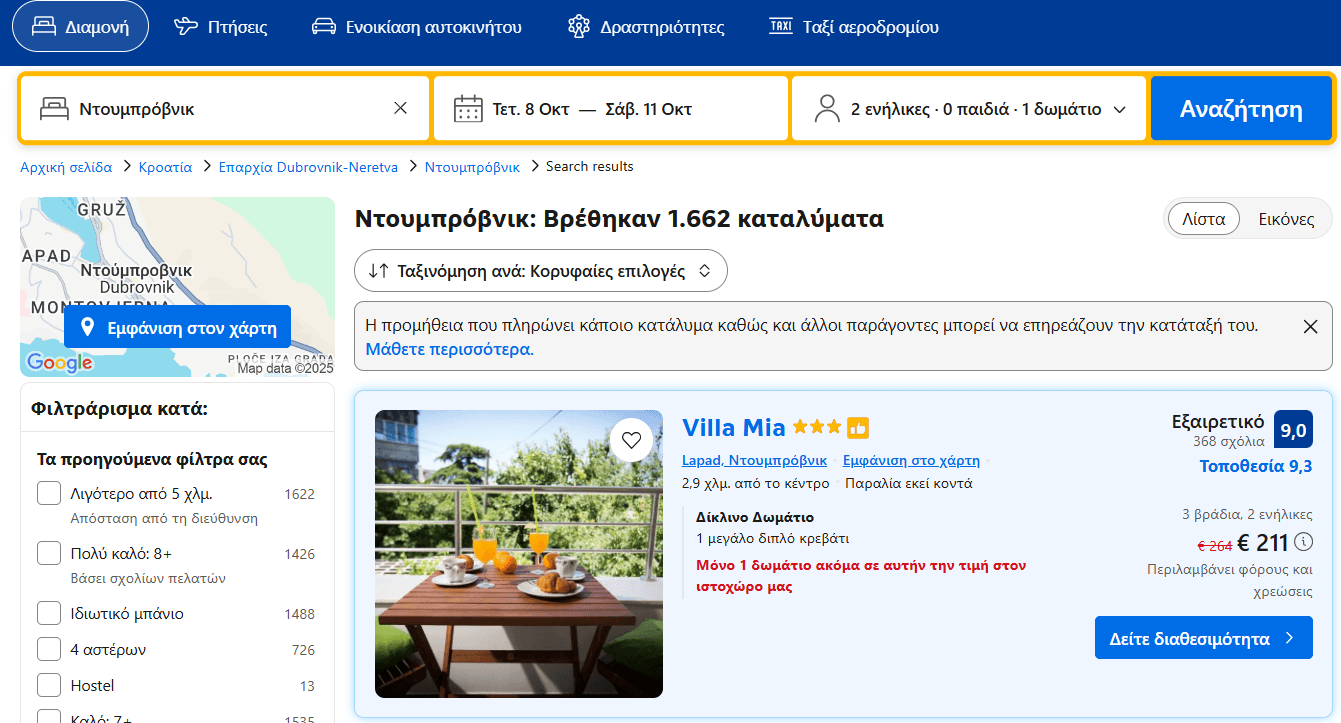
Task: Open Villa Mia property title
Action: point(734,428)
